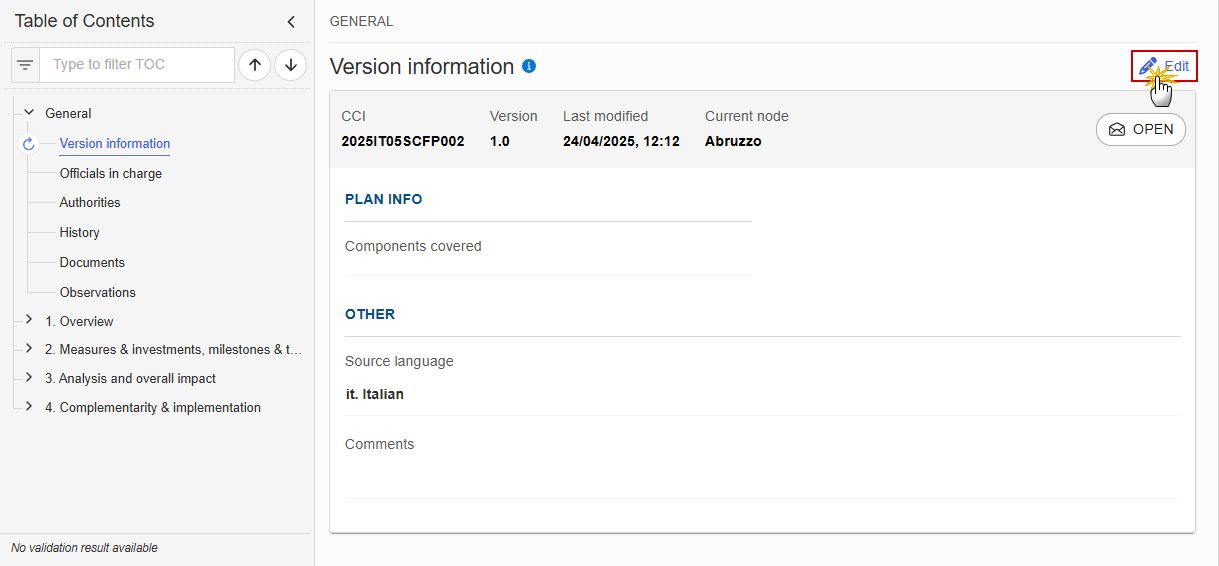Click the info icon beside Version information
The width and height of the screenshot is (1219, 566).
pyautogui.click(x=529, y=66)
